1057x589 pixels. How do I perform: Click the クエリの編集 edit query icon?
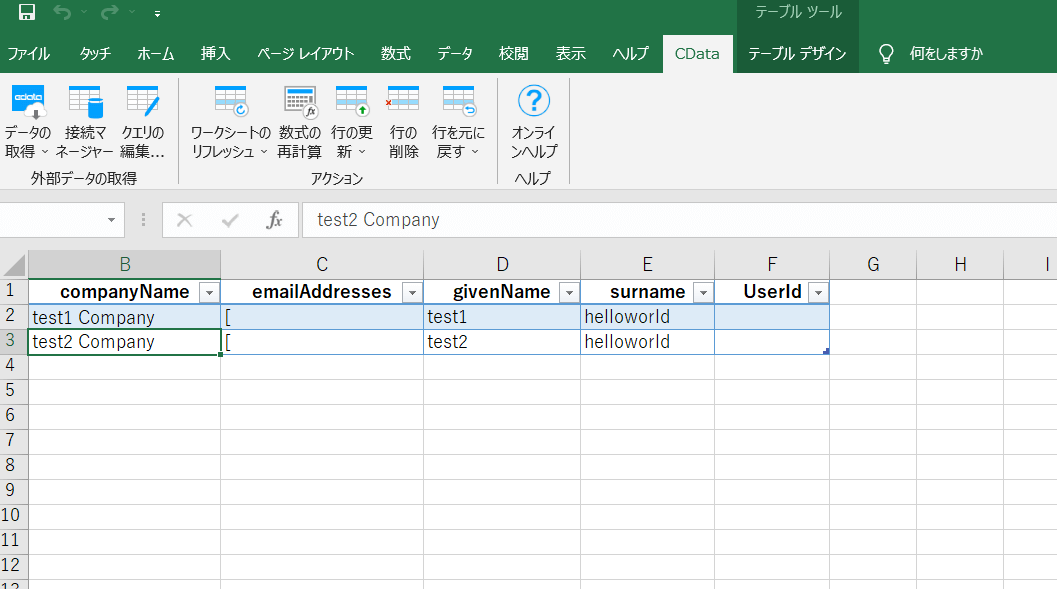point(142,103)
